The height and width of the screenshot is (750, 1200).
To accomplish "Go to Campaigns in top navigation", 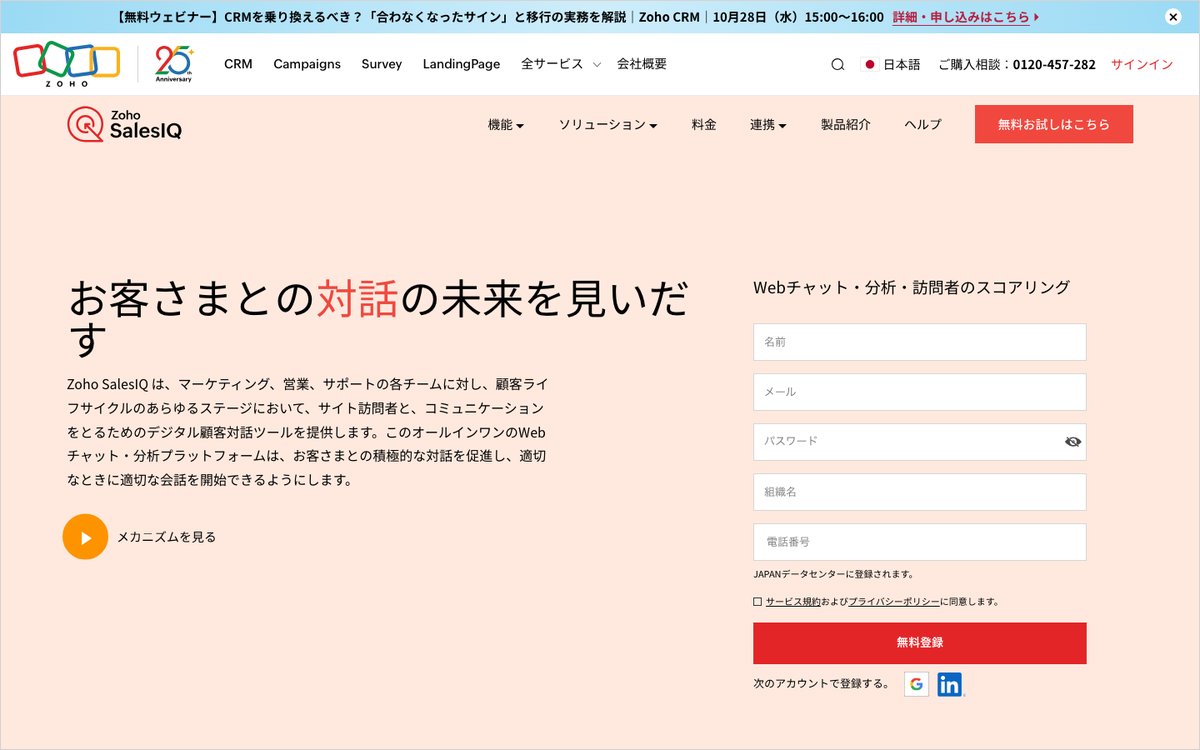I will (x=307, y=64).
